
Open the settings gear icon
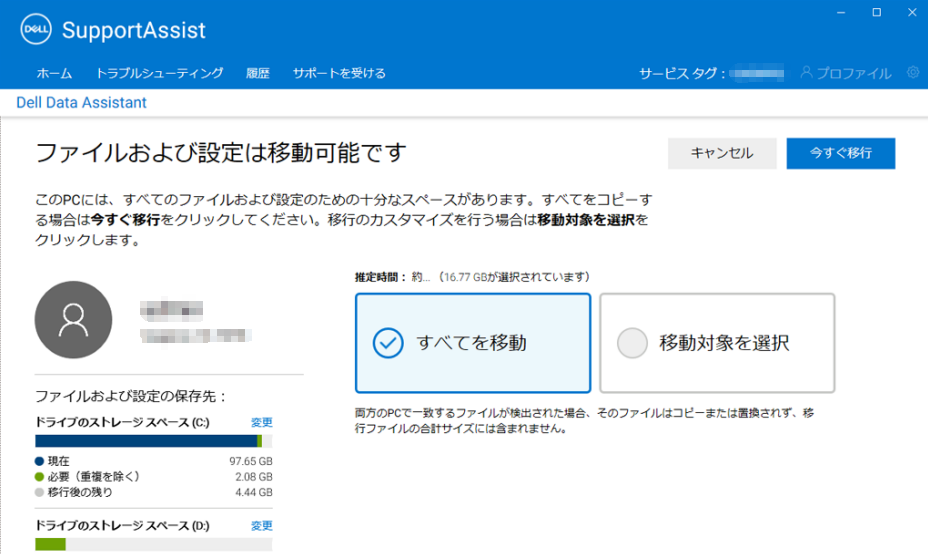click(x=913, y=72)
